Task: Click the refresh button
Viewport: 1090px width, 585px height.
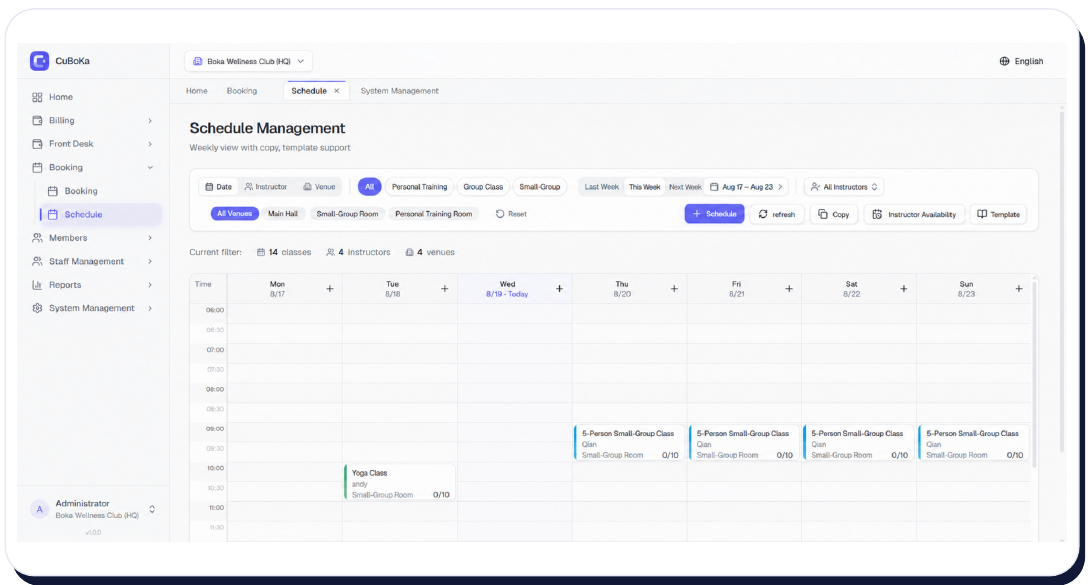Action: click(x=776, y=214)
